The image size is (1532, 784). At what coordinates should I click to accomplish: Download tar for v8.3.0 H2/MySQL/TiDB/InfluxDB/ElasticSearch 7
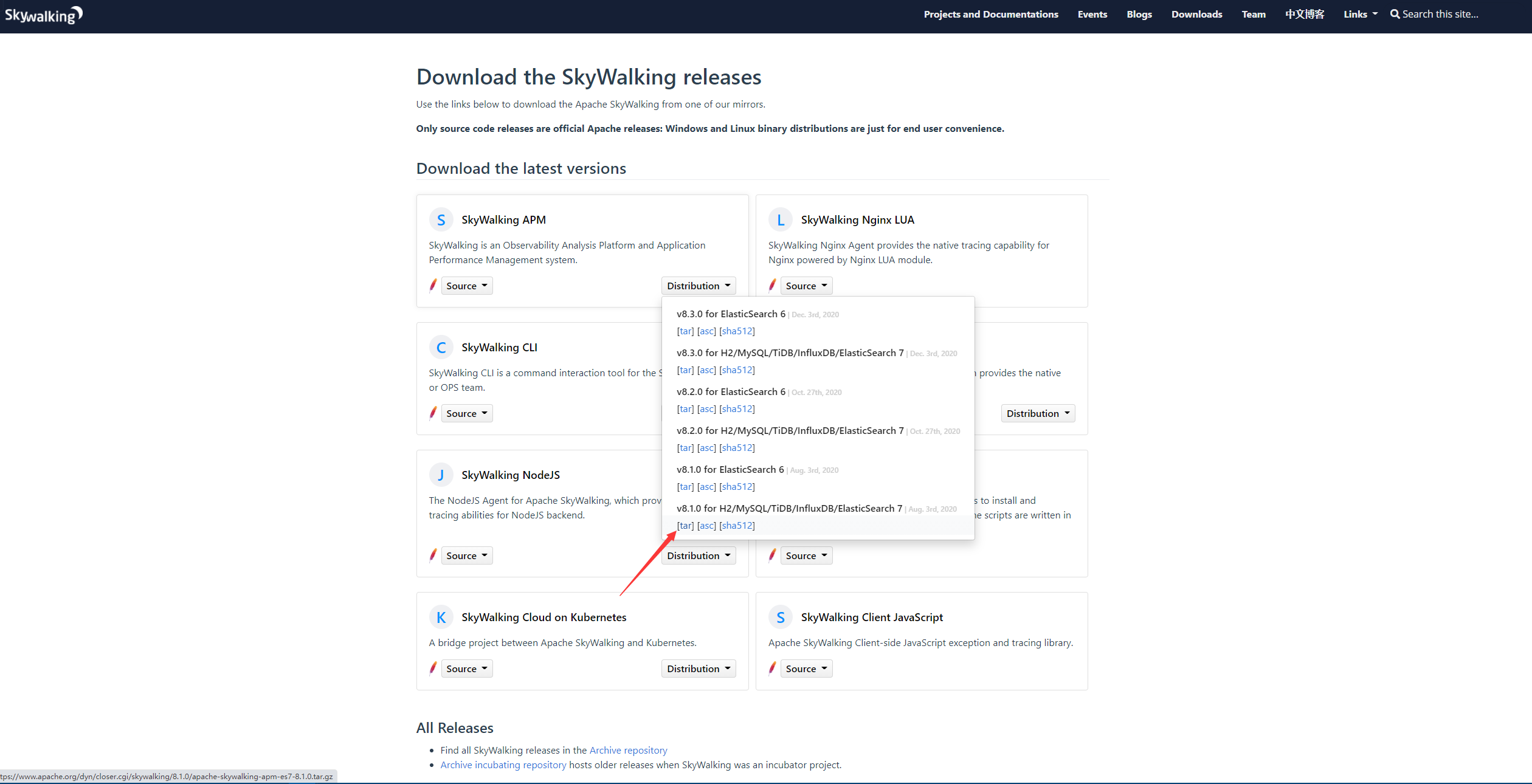(685, 370)
